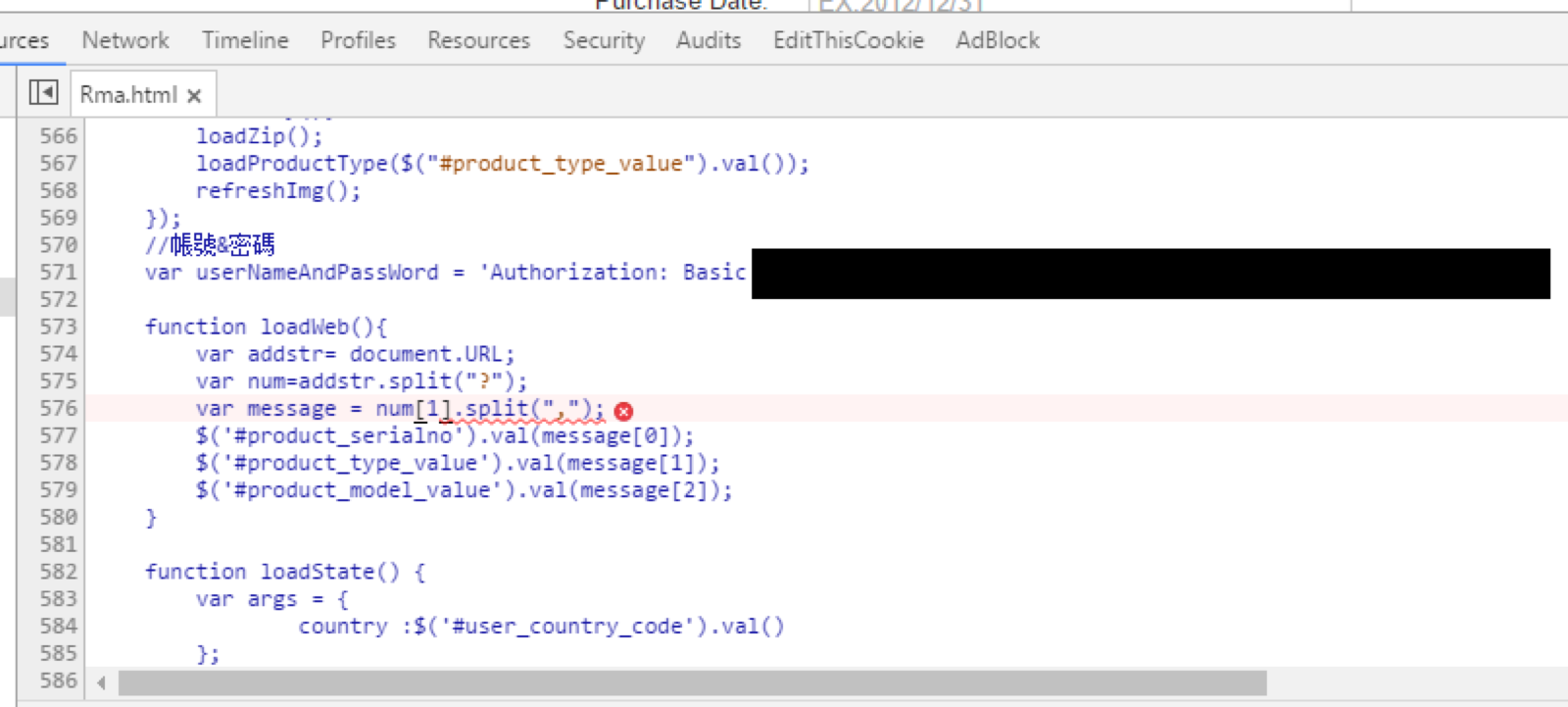
Task: Switch to the Resources tab
Action: click(x=478, y=40)
